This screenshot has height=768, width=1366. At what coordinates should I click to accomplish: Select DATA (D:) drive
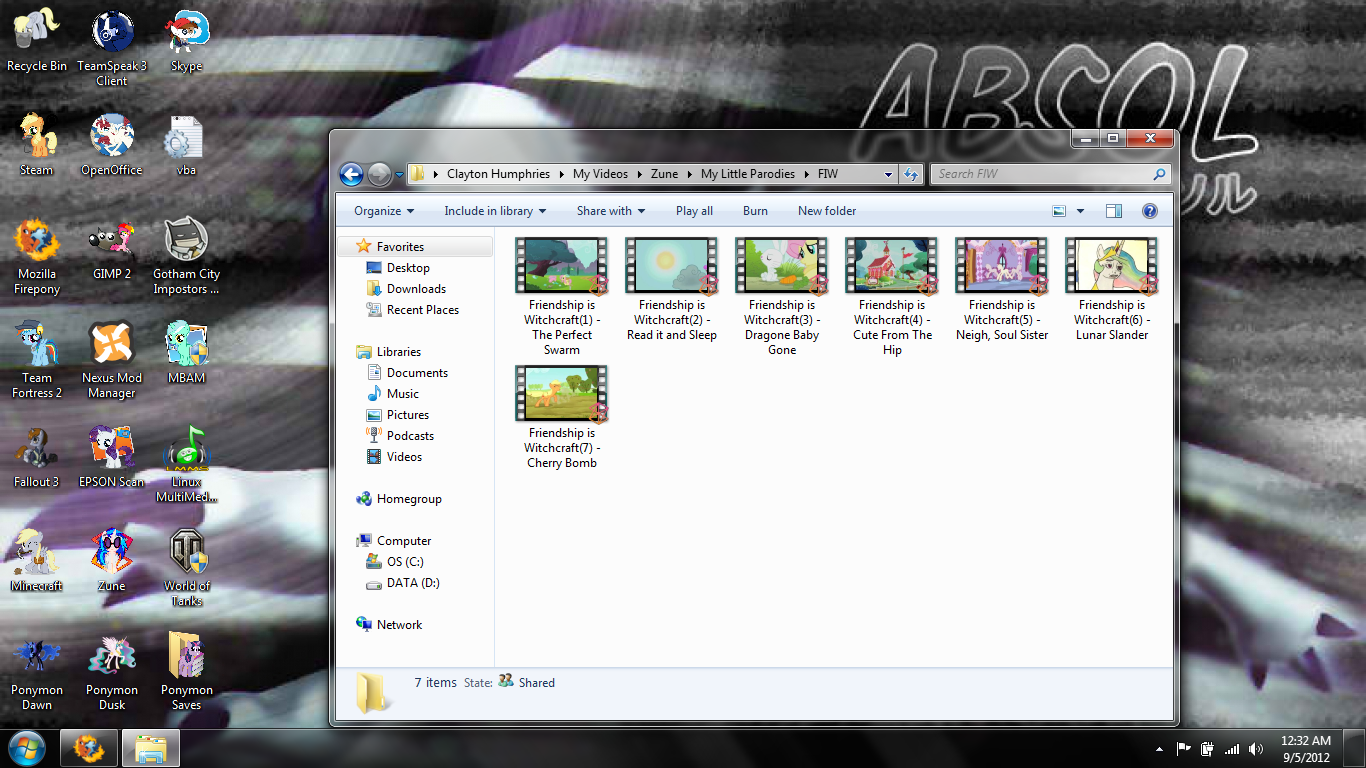[x=413, y=583]
